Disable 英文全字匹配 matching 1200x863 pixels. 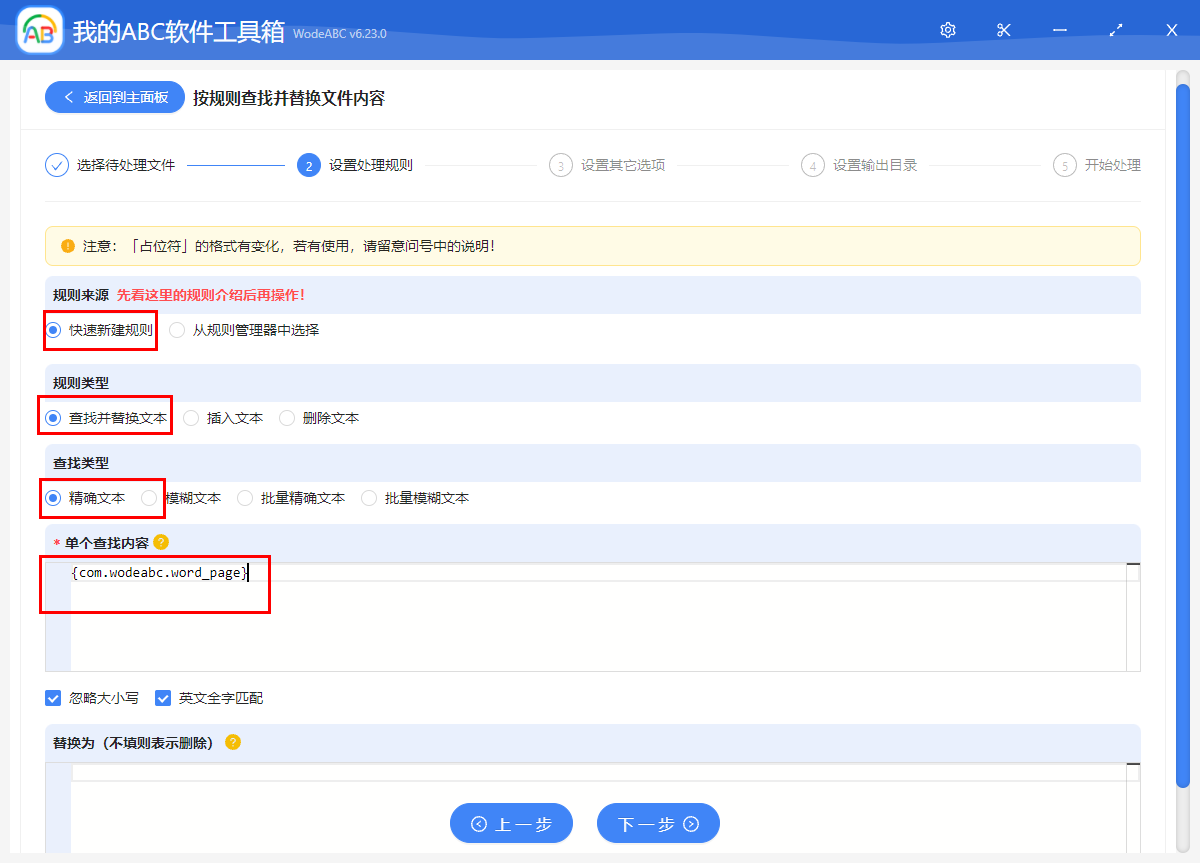pyautogui.click(x=163, y=697)
